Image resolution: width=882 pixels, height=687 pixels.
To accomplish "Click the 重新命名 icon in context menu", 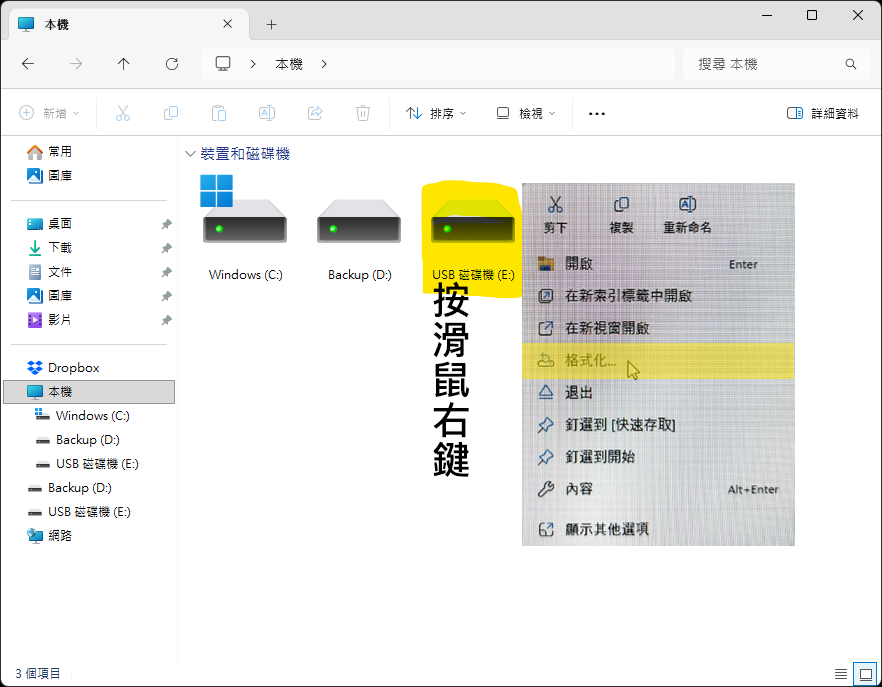I will pyautogui.click(x=687, y=205).
